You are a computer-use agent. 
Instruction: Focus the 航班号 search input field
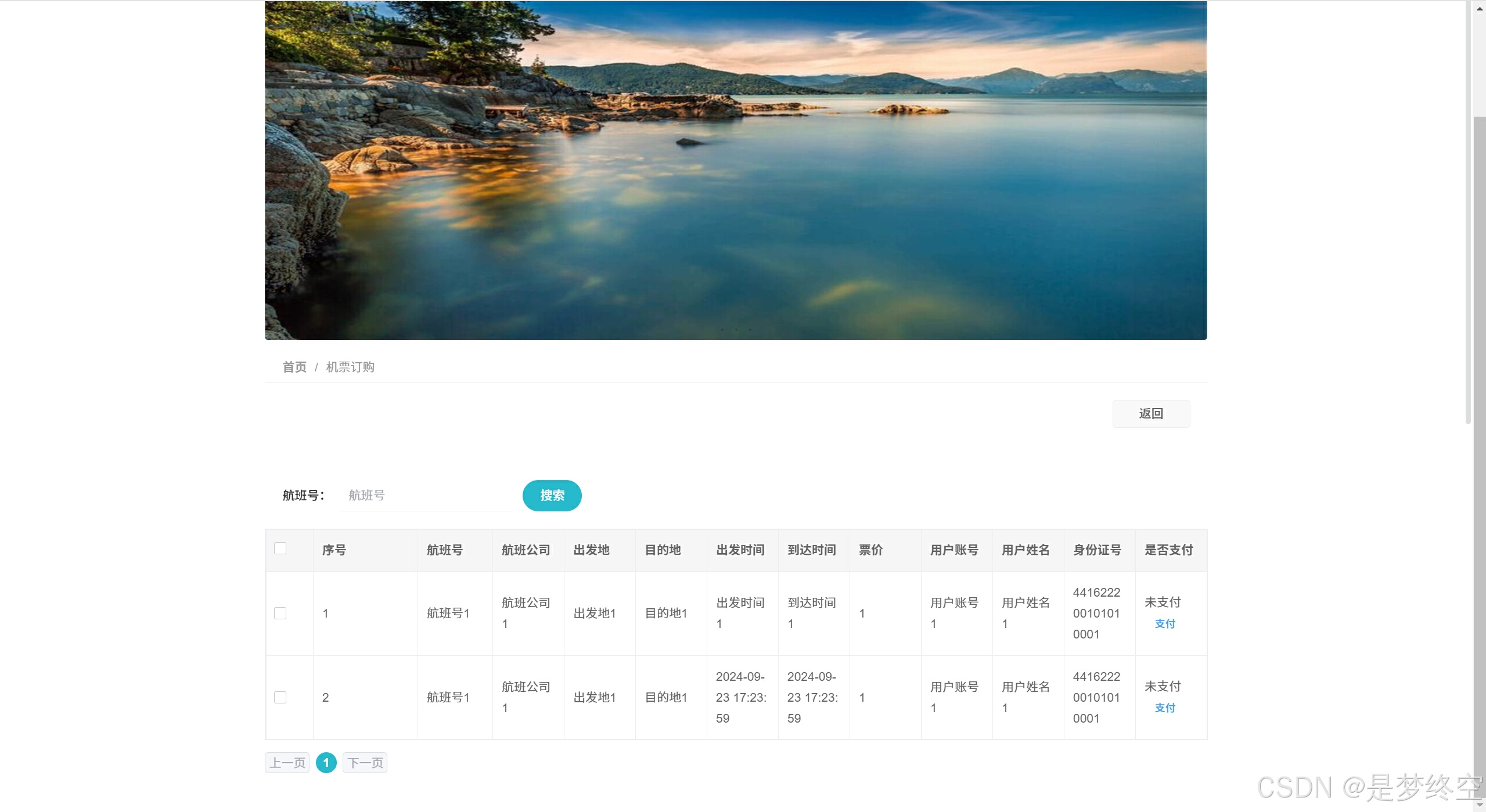tap(427, 496)
